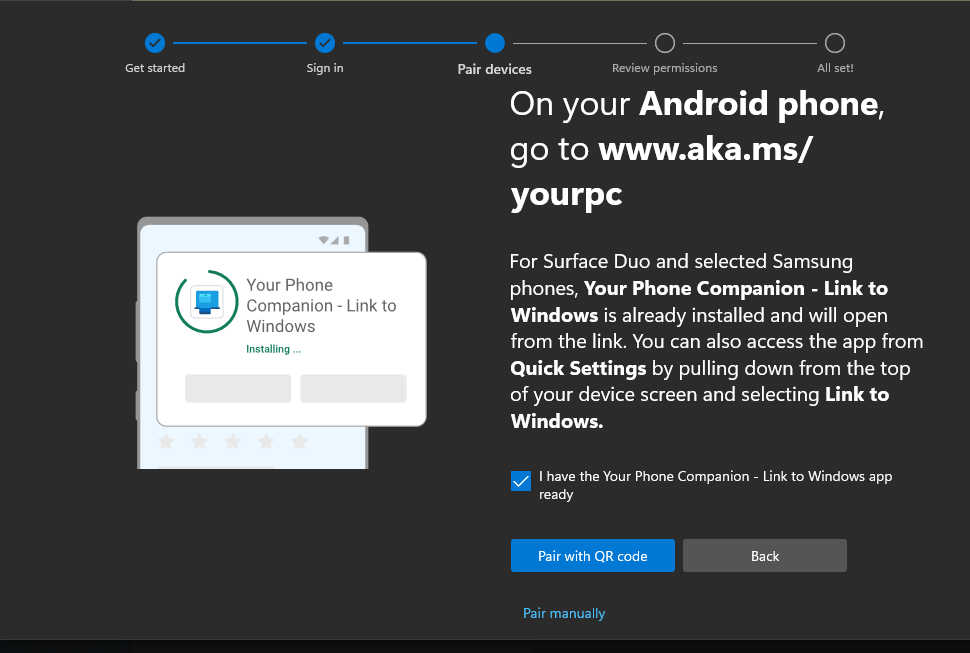Click the Get started step label

155,68
